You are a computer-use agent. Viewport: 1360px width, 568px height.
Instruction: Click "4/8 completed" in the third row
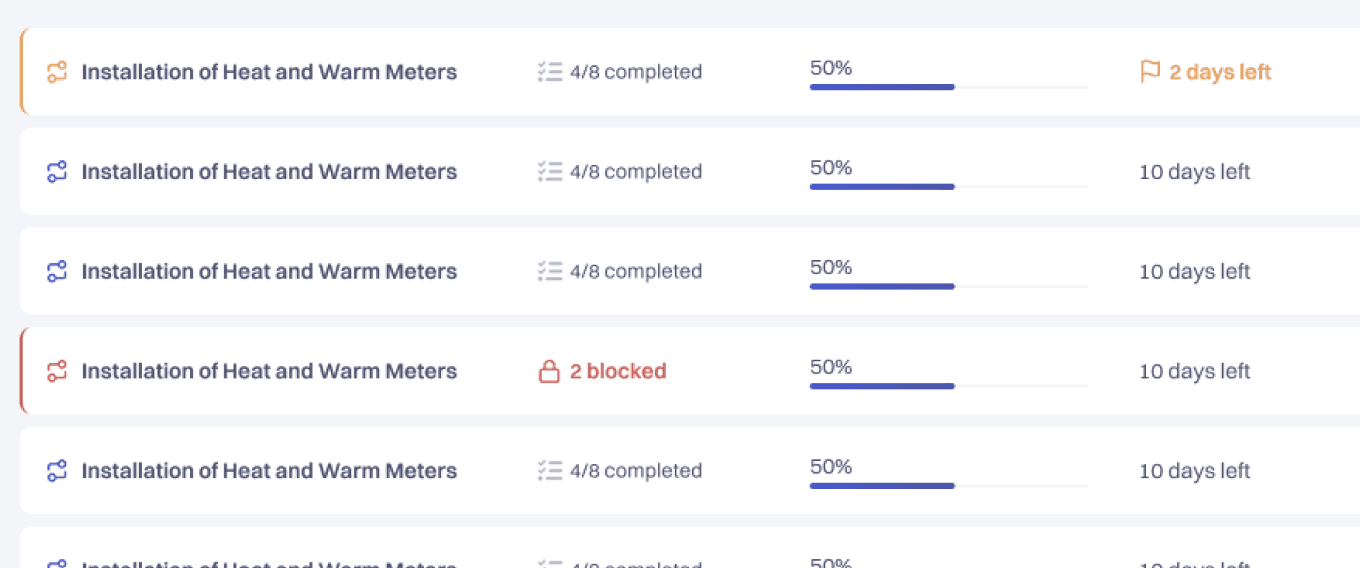[635, 271]
